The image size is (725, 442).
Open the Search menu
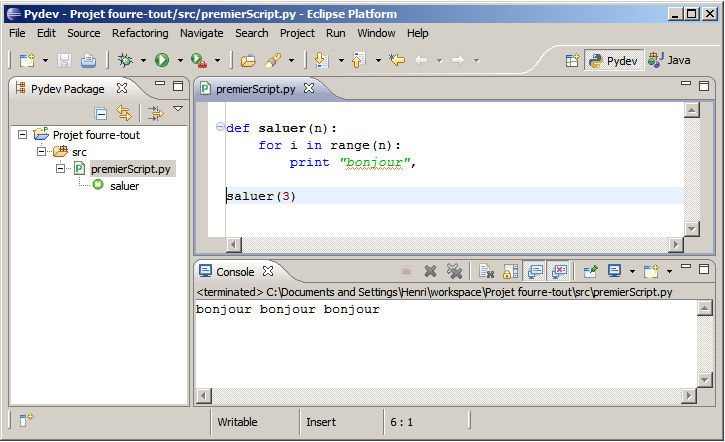pos(252,33)
